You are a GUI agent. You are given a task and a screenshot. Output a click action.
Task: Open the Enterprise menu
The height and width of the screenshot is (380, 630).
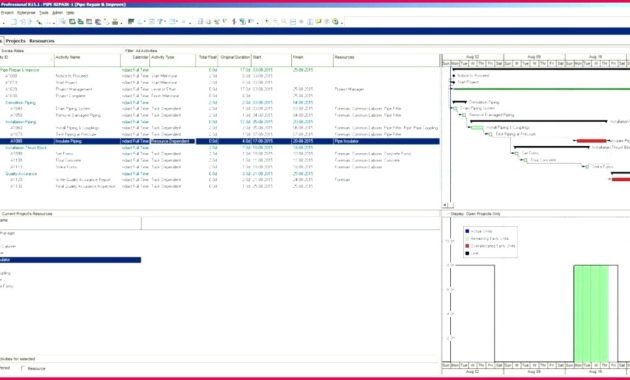point(26,13)
